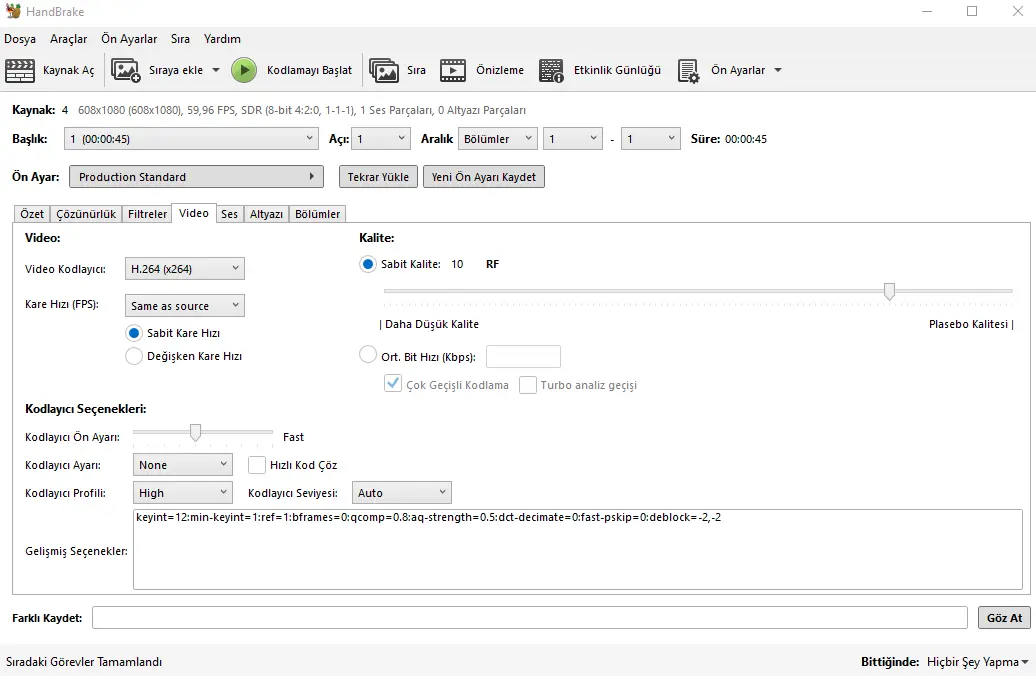Click in the Ort. Bit Hızı input field
1036x676 pixels.
tap(523, 356)
